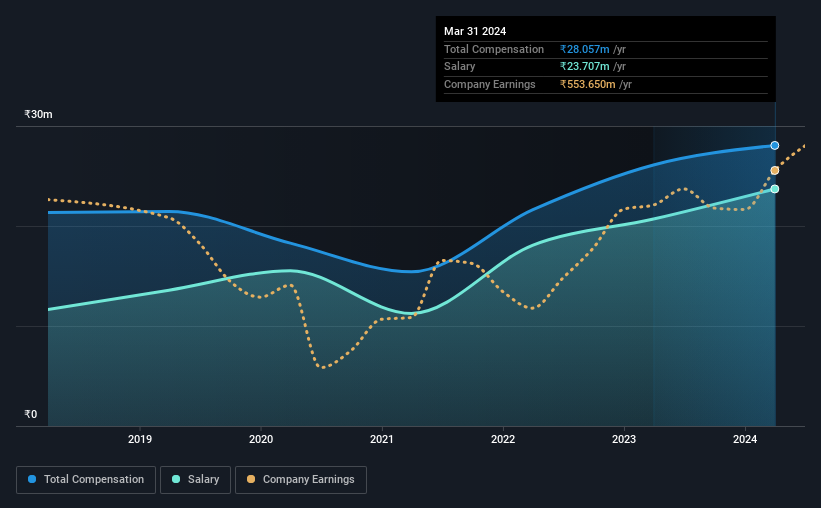
Task: Click the ₹553.650m company earnings value
Action: [x=587, y=84]
